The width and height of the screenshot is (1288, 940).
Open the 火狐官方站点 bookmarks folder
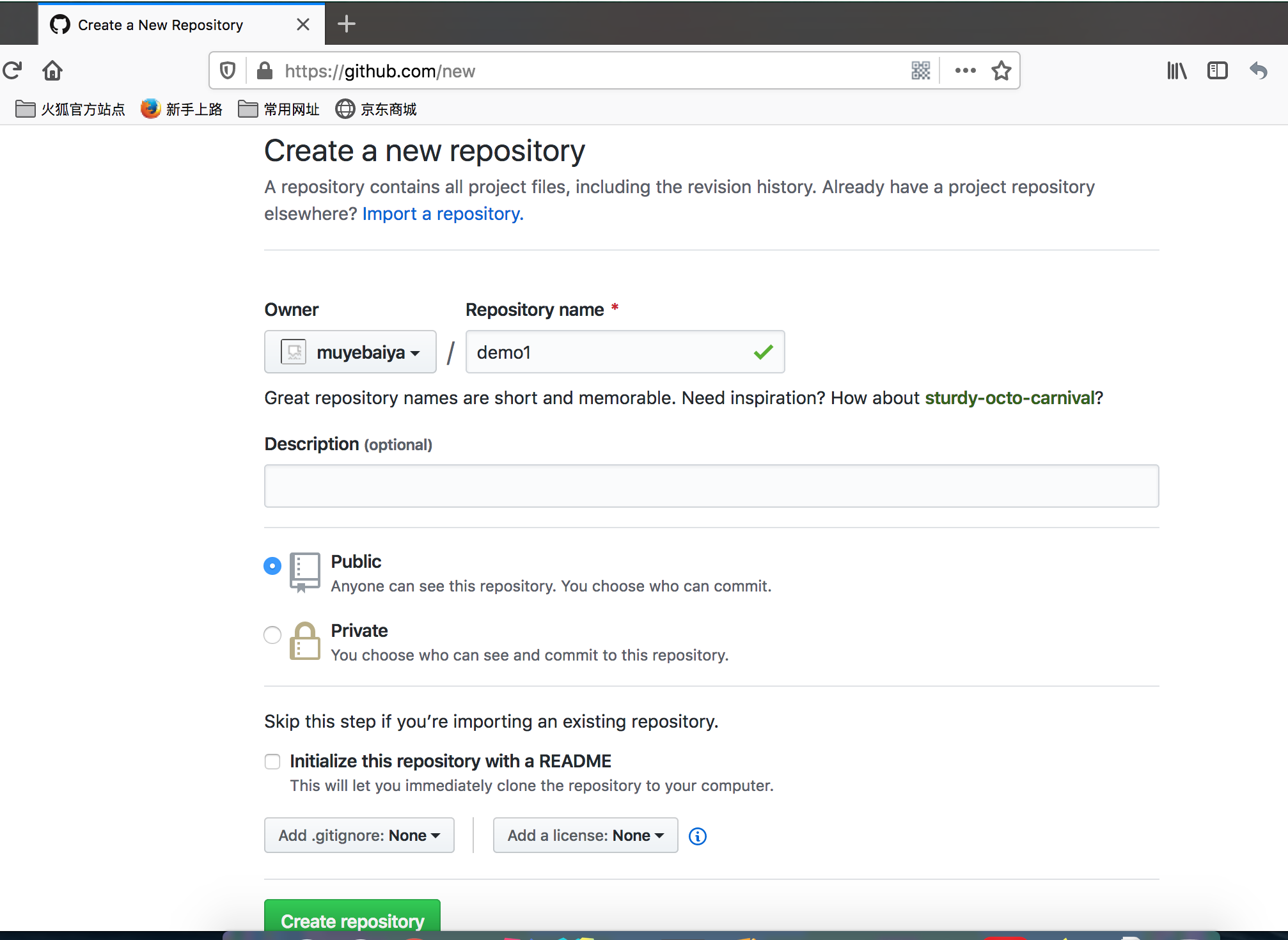pyautogui.click(x=70, y=109)
